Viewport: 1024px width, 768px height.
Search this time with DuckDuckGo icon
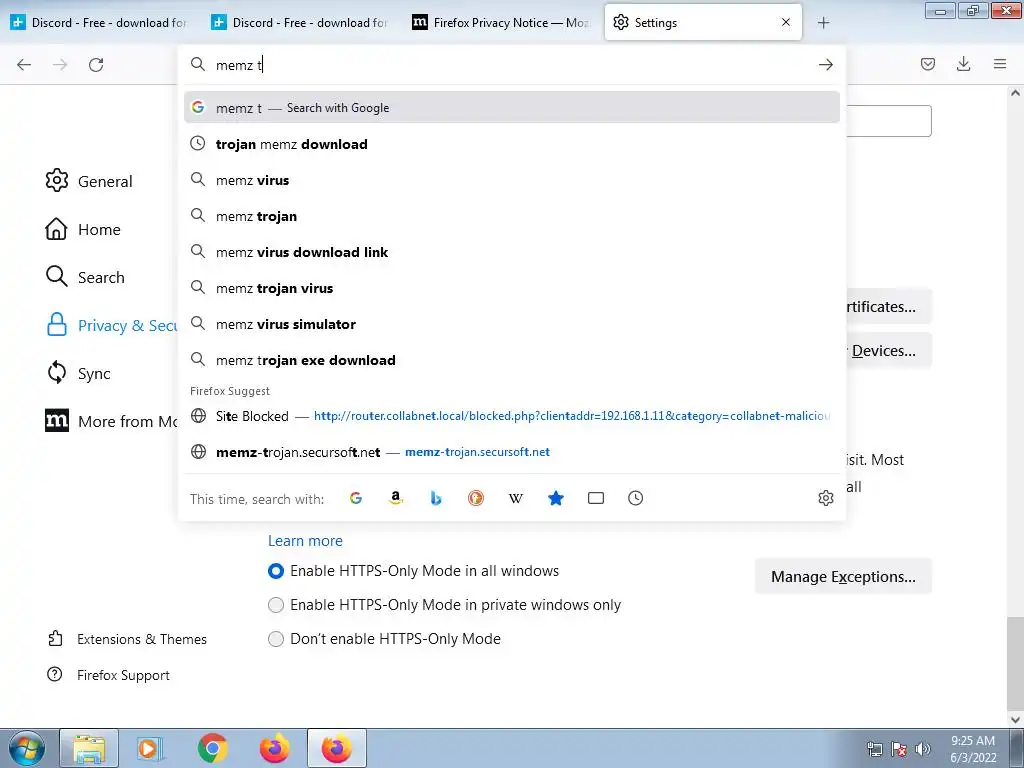pyautogui.click(x=475, y=498)
